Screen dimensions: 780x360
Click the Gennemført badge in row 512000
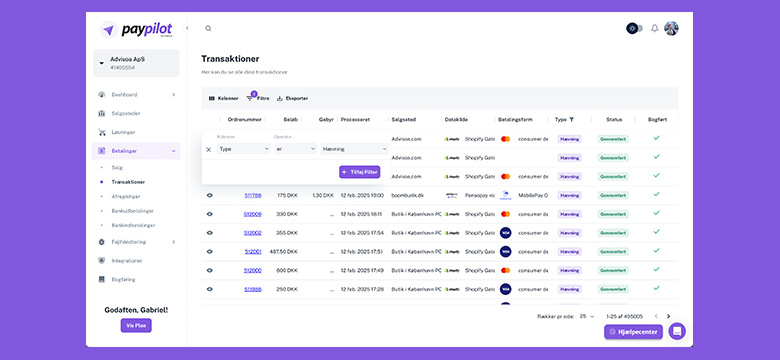pyautogui.click(x=613, y=270)
